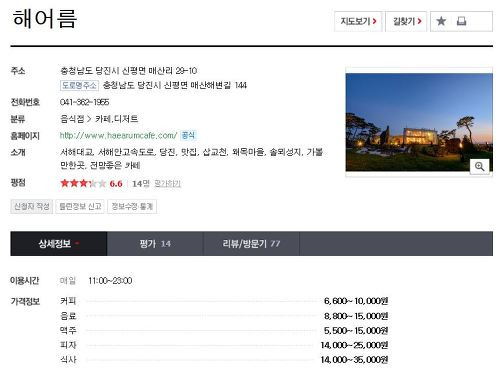Viewport: 500px width, 375px height.
Task: Click the phone number 041-362-1955
Action: 85,102
